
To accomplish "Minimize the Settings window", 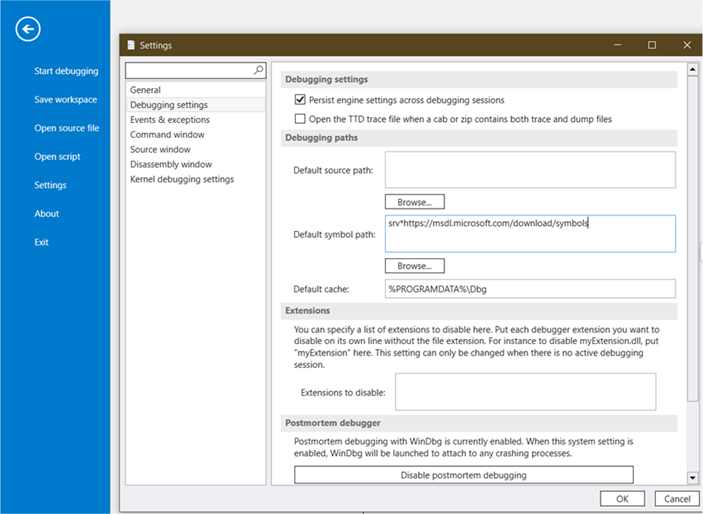I will click(617, 45).
